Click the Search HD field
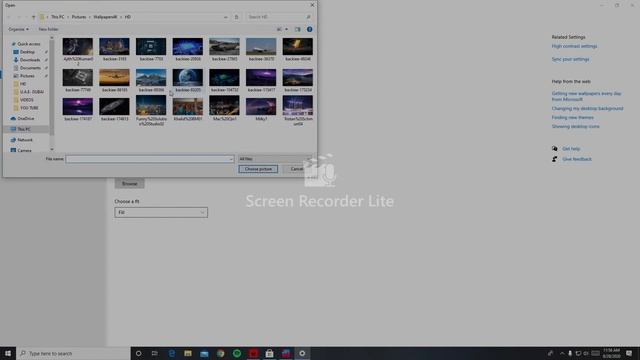Screen dimensions: 640x360 [x=279, y=17]
